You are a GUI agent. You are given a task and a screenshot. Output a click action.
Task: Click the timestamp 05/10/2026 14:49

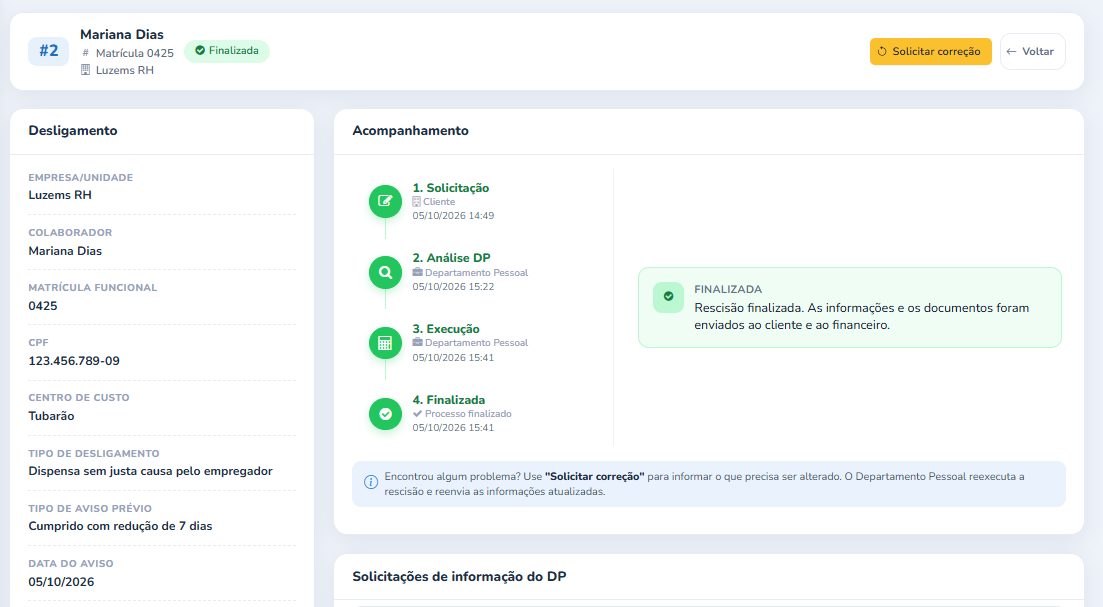453,216
